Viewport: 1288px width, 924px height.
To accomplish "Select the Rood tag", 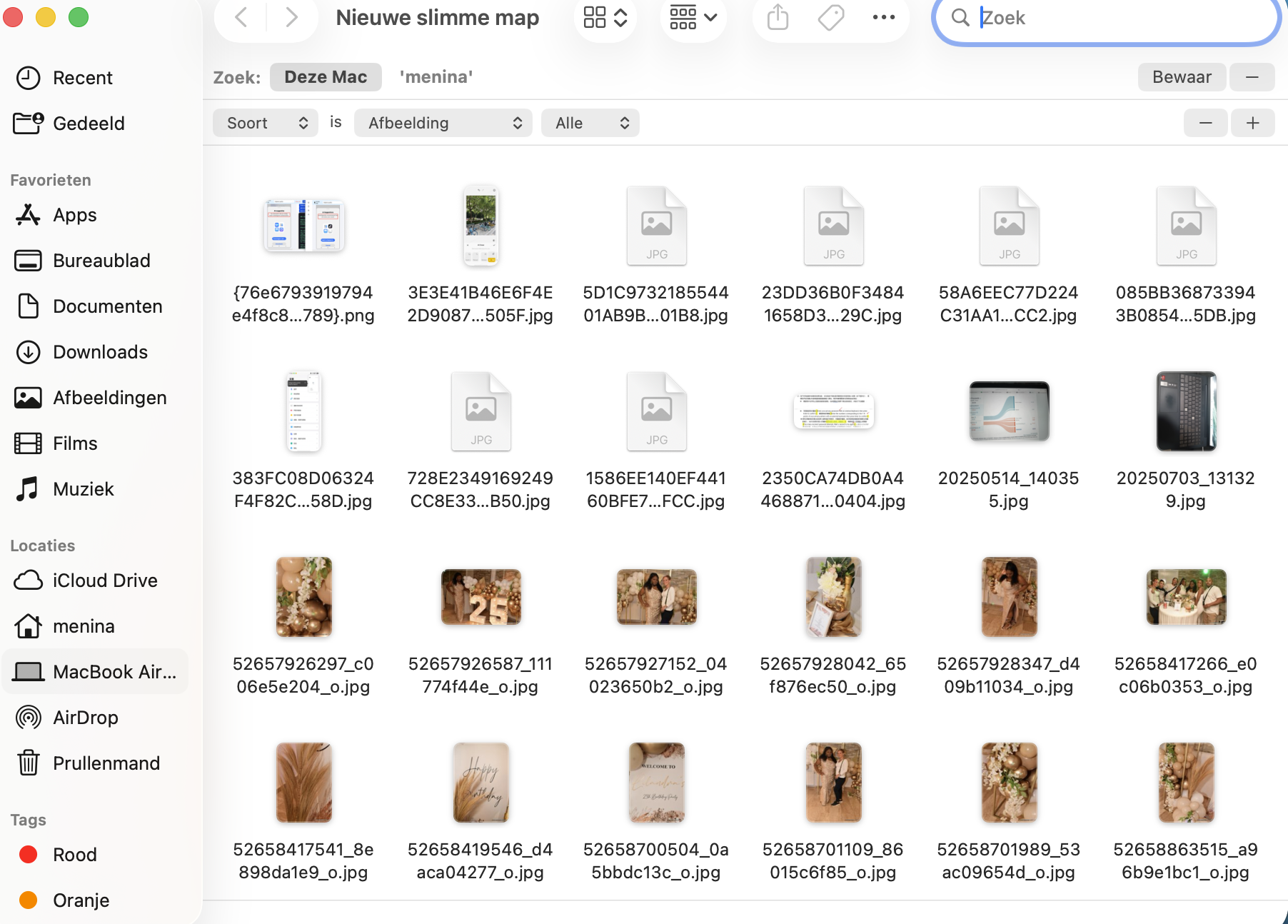I will (x=74, y=854).
